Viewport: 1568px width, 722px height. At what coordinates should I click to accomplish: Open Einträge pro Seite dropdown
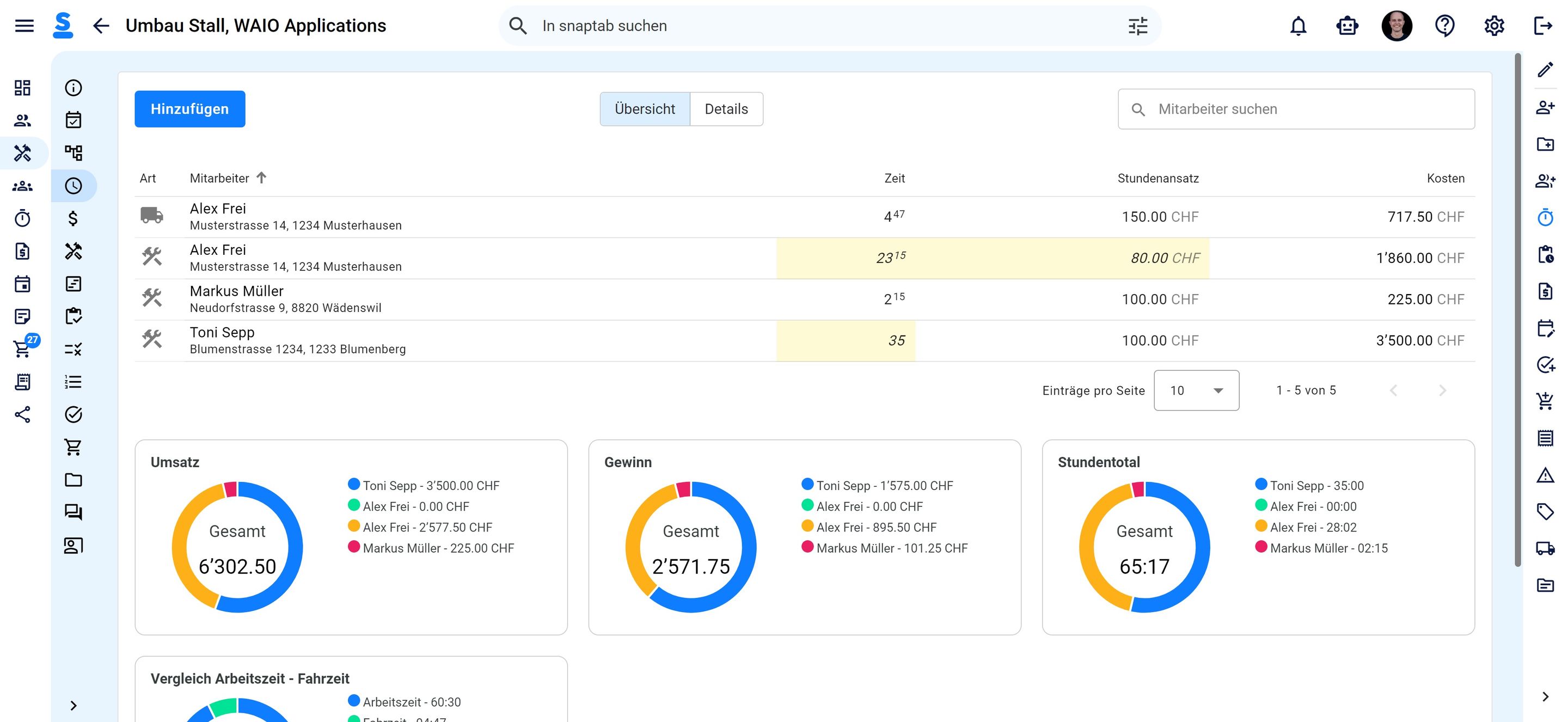point(1196,390)
